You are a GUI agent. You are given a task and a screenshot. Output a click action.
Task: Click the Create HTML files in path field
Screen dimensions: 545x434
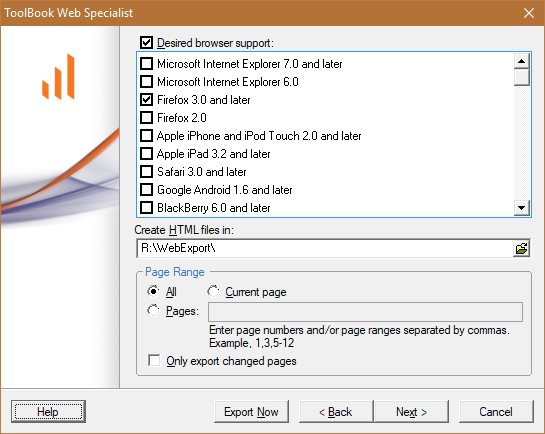coord(325,248)
